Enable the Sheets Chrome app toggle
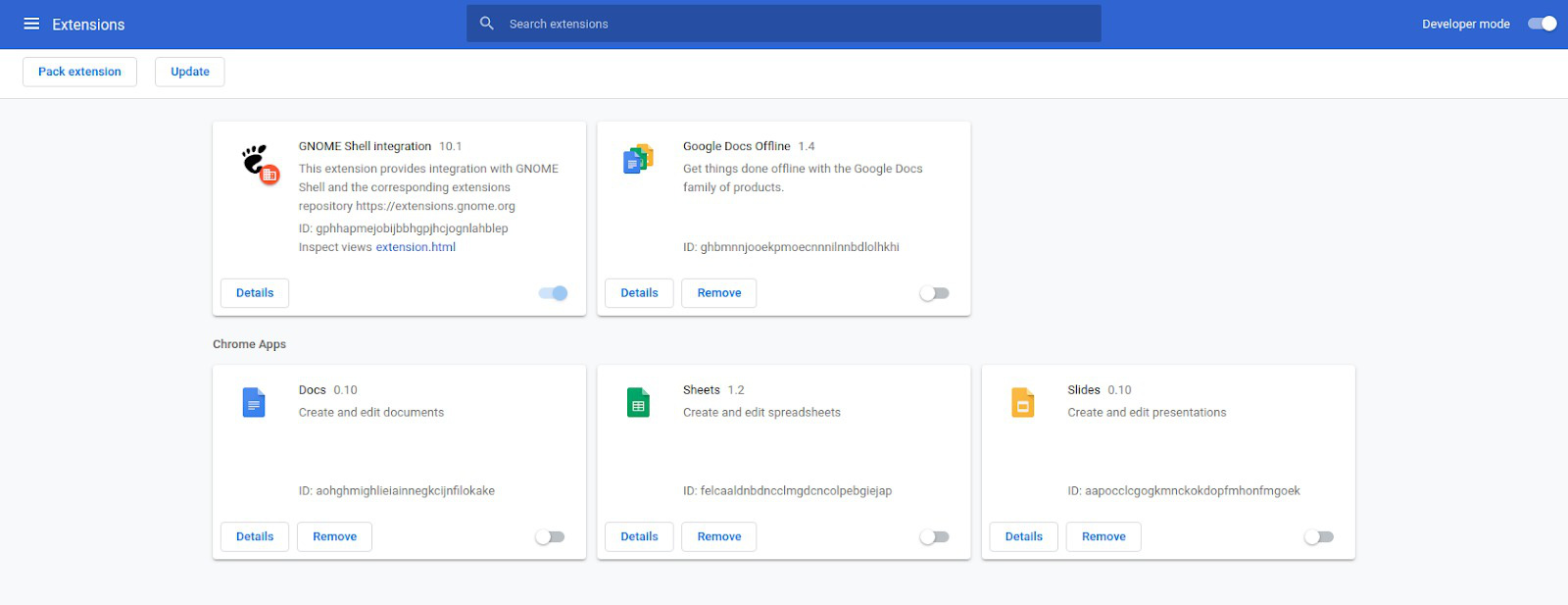This screenshot has width=1568, height=605. point(934,536)
